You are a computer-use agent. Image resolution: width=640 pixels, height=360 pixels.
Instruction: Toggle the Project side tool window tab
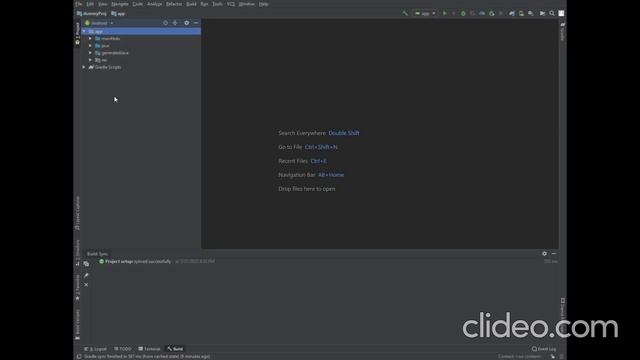77,33
